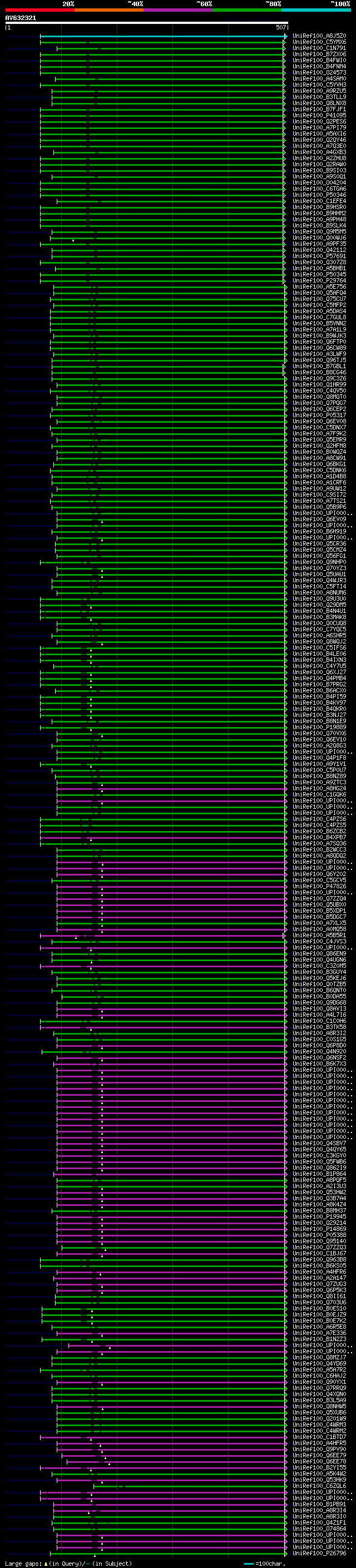Screen dimensions: 356x1568
Task: Select the UniRef100_Q6Y202 label
Action: click(x=319, y=874)
